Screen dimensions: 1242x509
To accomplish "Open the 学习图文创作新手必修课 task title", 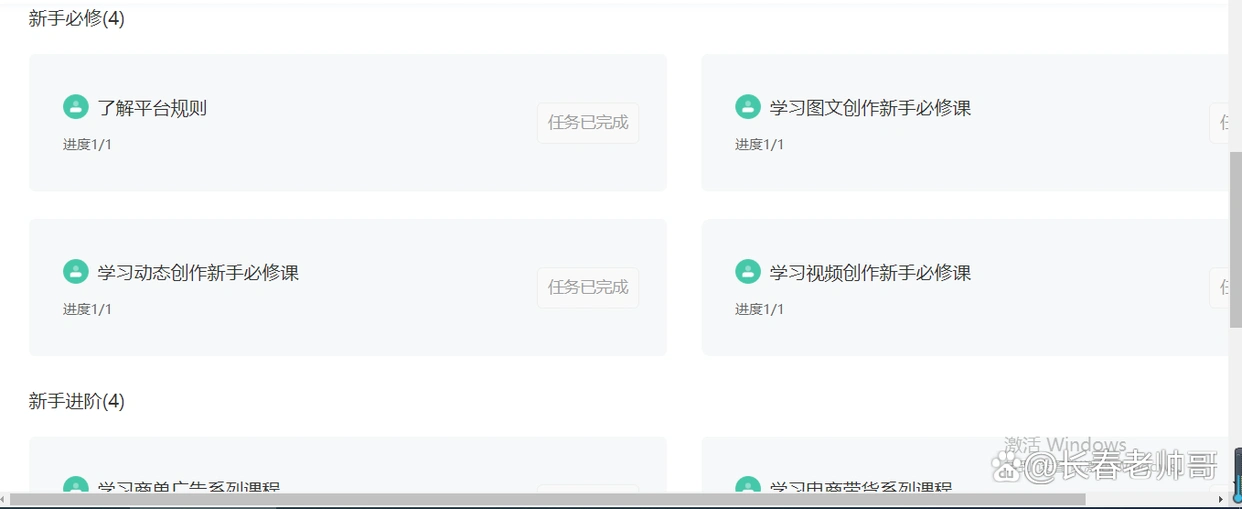I will 870,108.
